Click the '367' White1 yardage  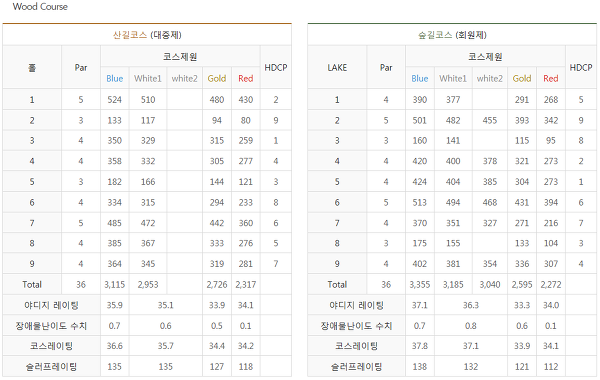[148, 243]
